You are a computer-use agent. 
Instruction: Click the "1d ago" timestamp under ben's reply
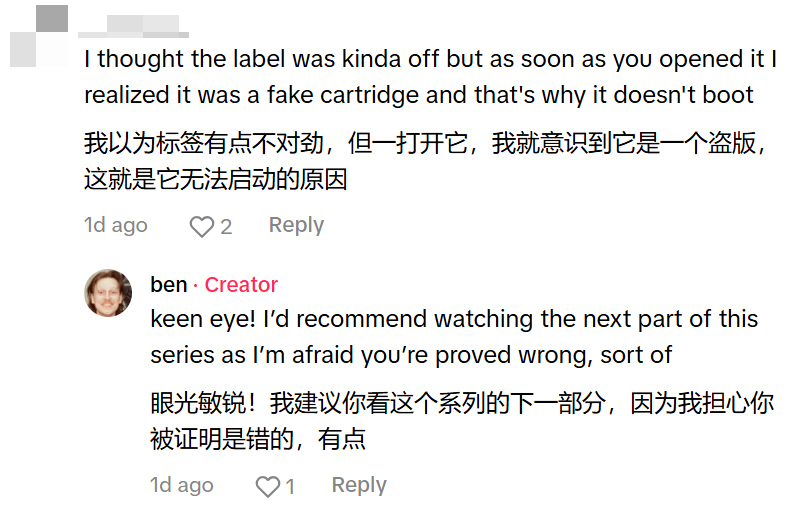181,485
